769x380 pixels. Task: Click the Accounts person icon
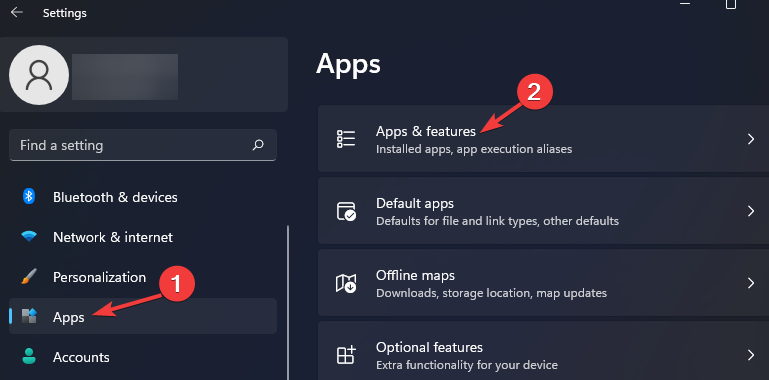click(x=29, y=356)
